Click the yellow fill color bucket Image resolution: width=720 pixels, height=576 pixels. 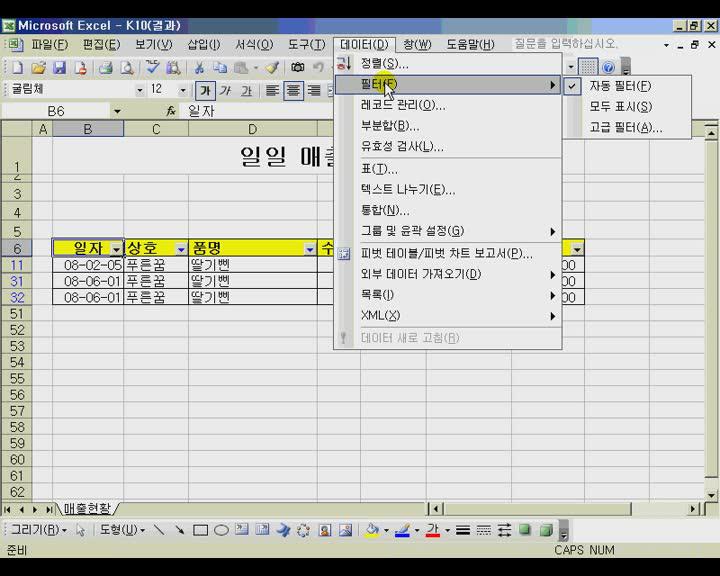click(371, 530)
